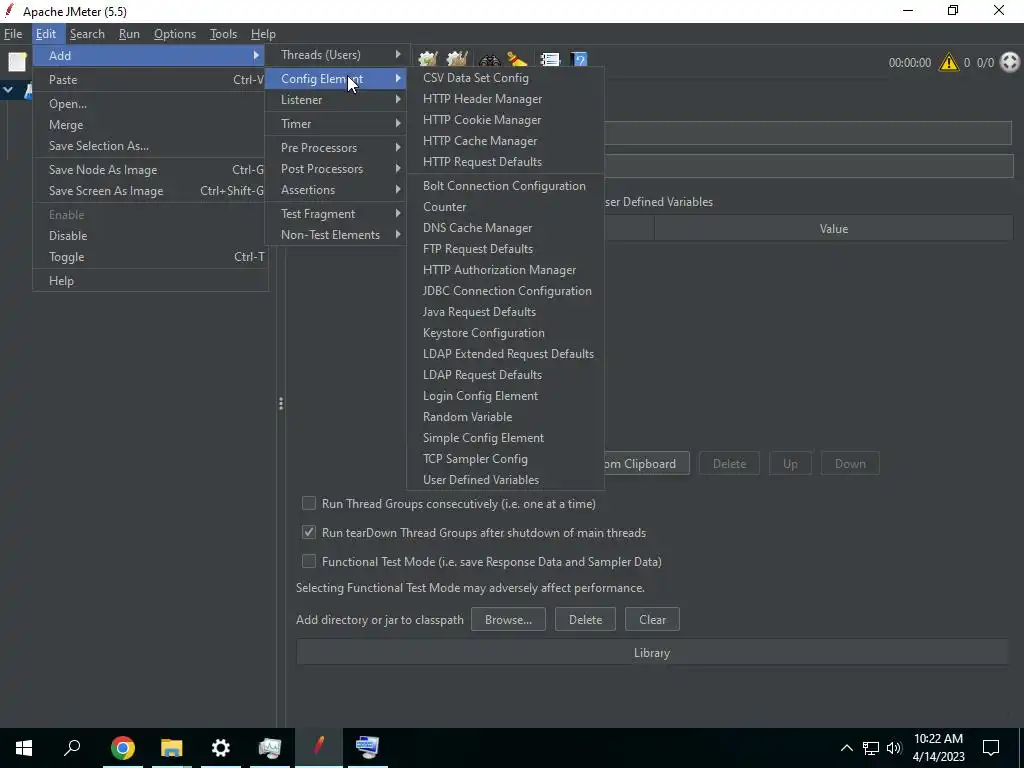Open the File menu
Image resolution: width=1024 pixels, height=768 pixels.
pos(13,34)
